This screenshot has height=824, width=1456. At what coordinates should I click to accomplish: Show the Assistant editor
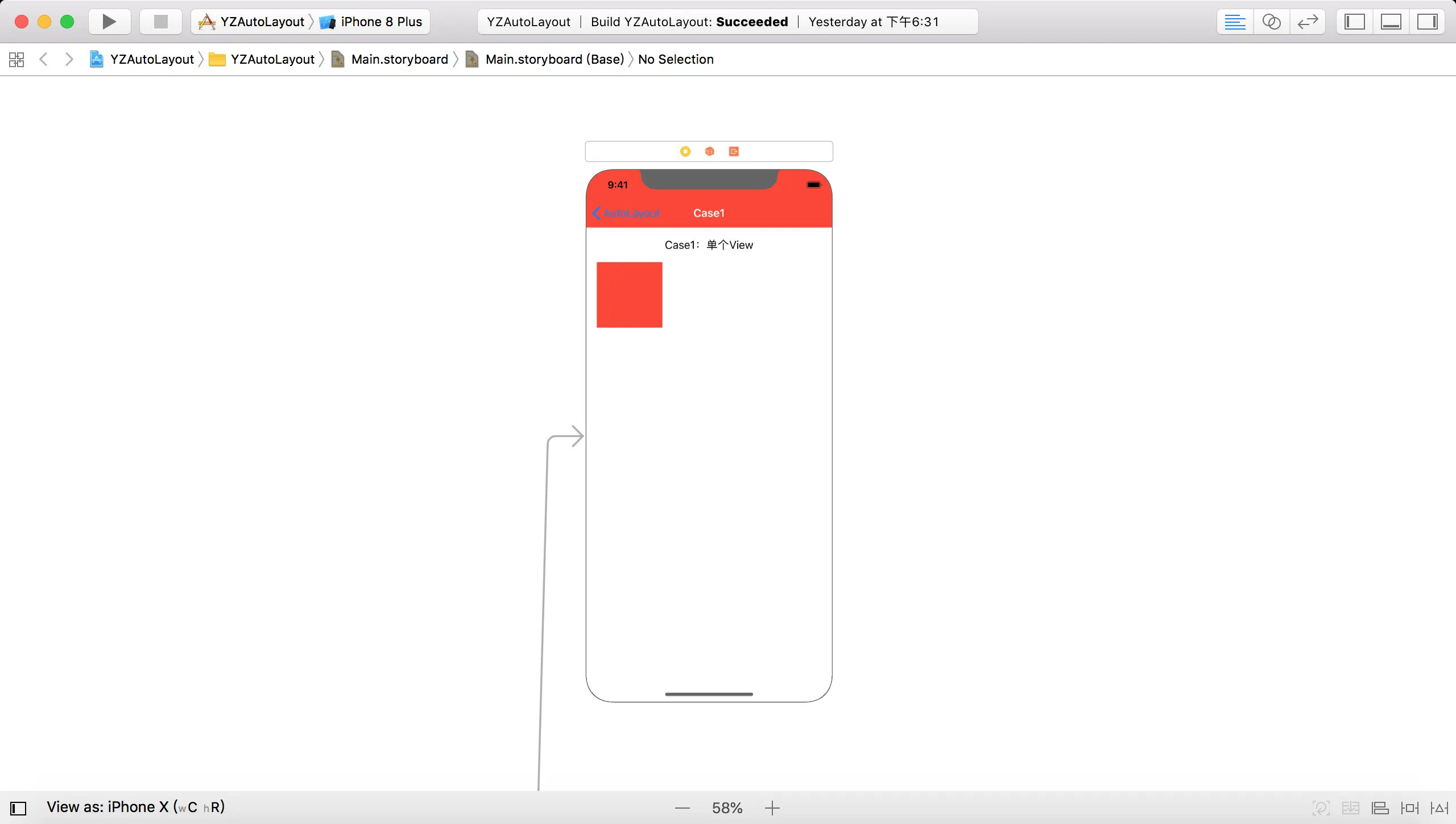click(1271, 22)
